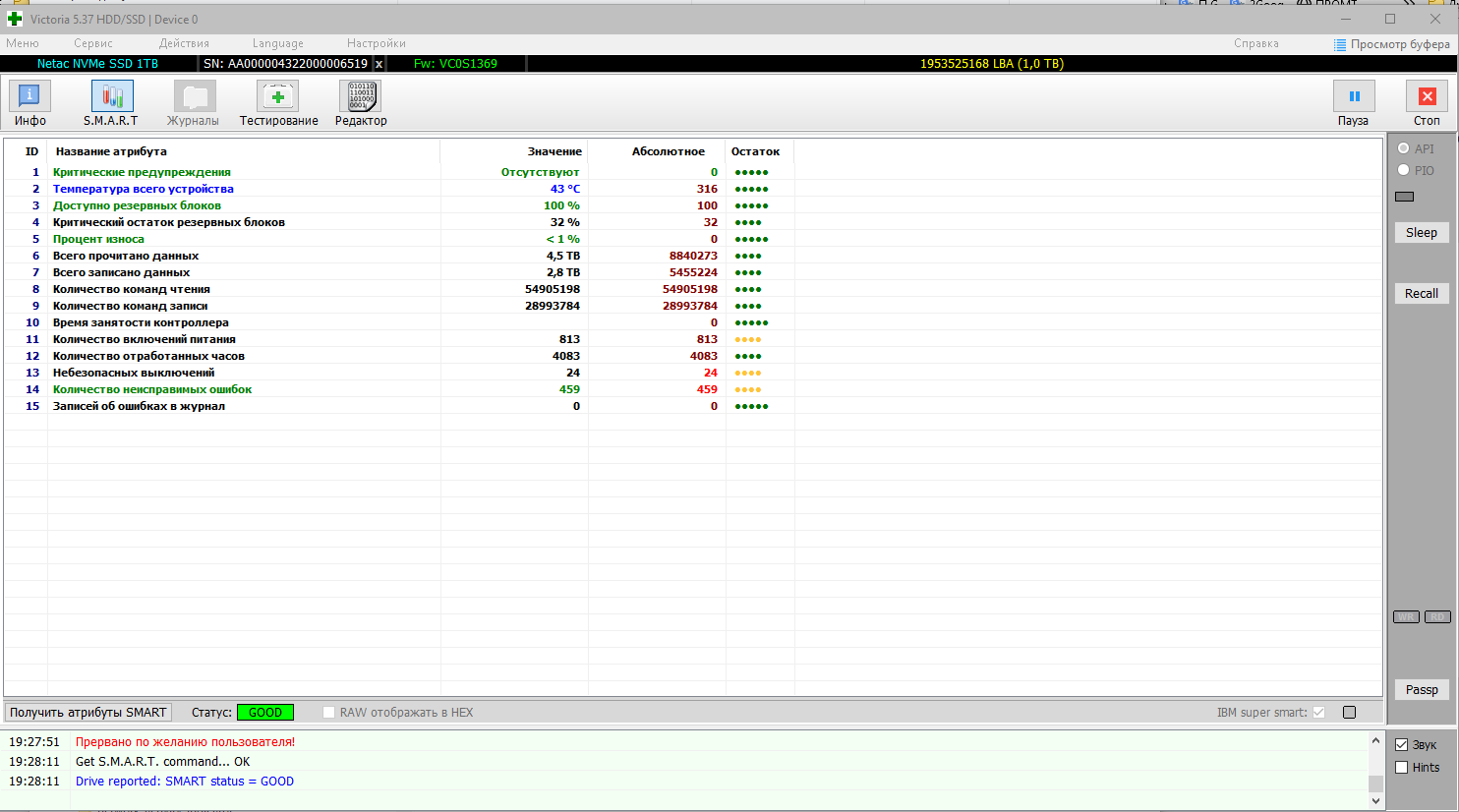Click the 1953525168 LBA (1,0 TB) capacity text
Screen dimensions: 1459x812
coord(992,64)
